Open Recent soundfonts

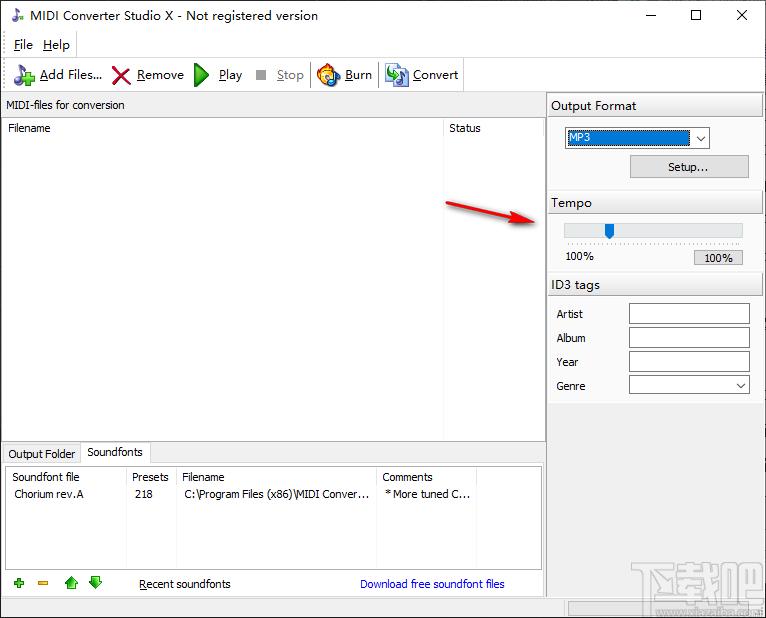[x=185, y=584]
